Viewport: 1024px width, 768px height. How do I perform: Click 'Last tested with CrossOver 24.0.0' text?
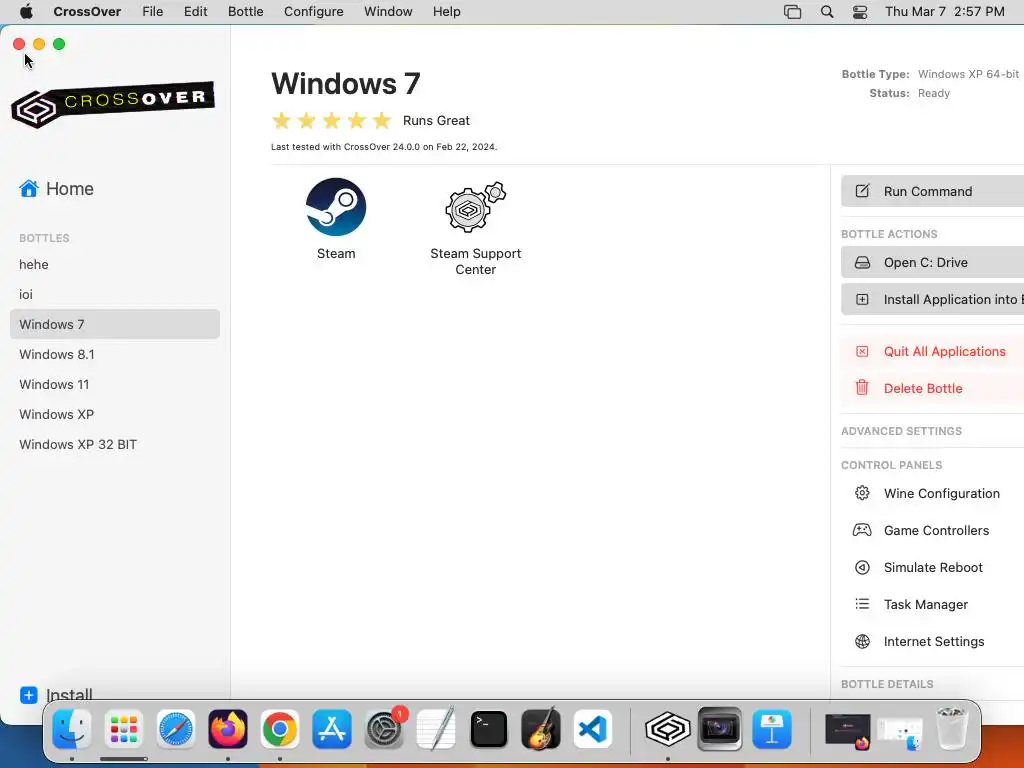[384, 147]
